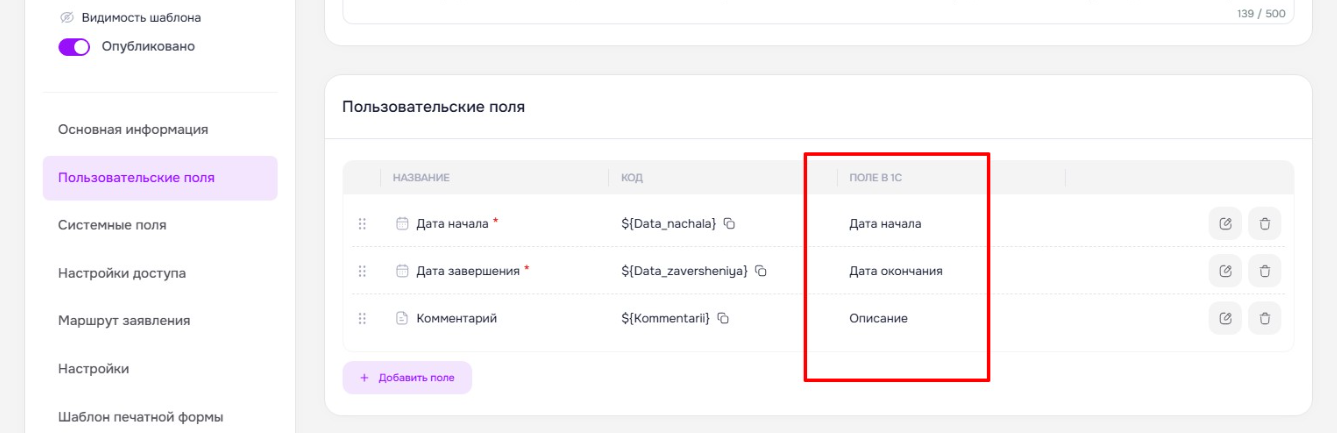Edit the Дата завершения field

click(x=1225, y=271)
